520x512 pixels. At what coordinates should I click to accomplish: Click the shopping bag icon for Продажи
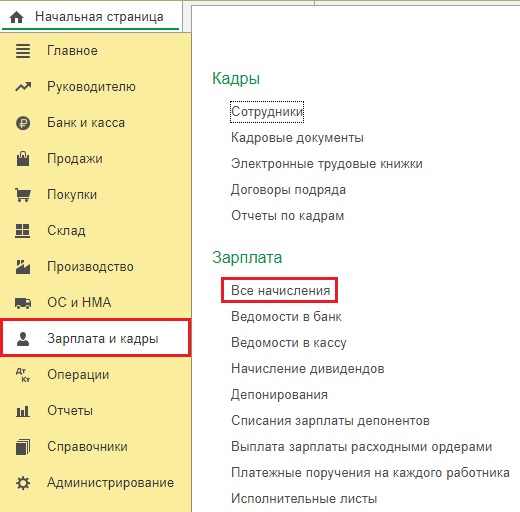point(23,159)
